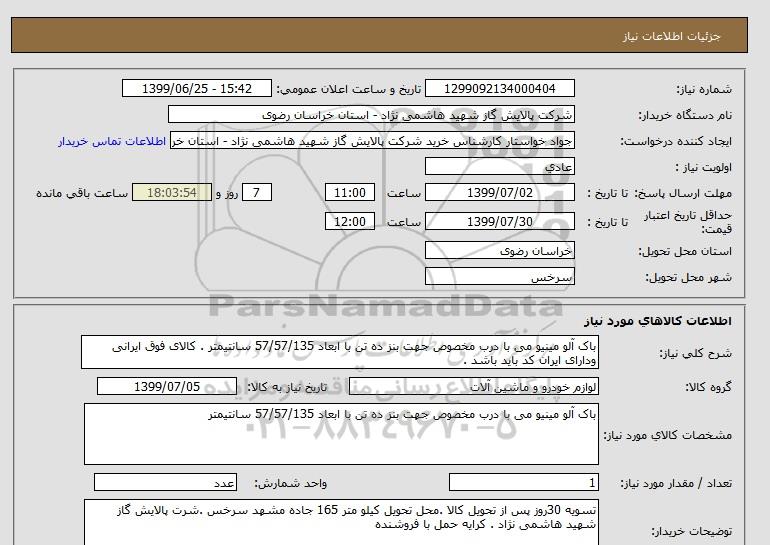Select the شهر محل تحویل field سرخس

pos(501,278)
